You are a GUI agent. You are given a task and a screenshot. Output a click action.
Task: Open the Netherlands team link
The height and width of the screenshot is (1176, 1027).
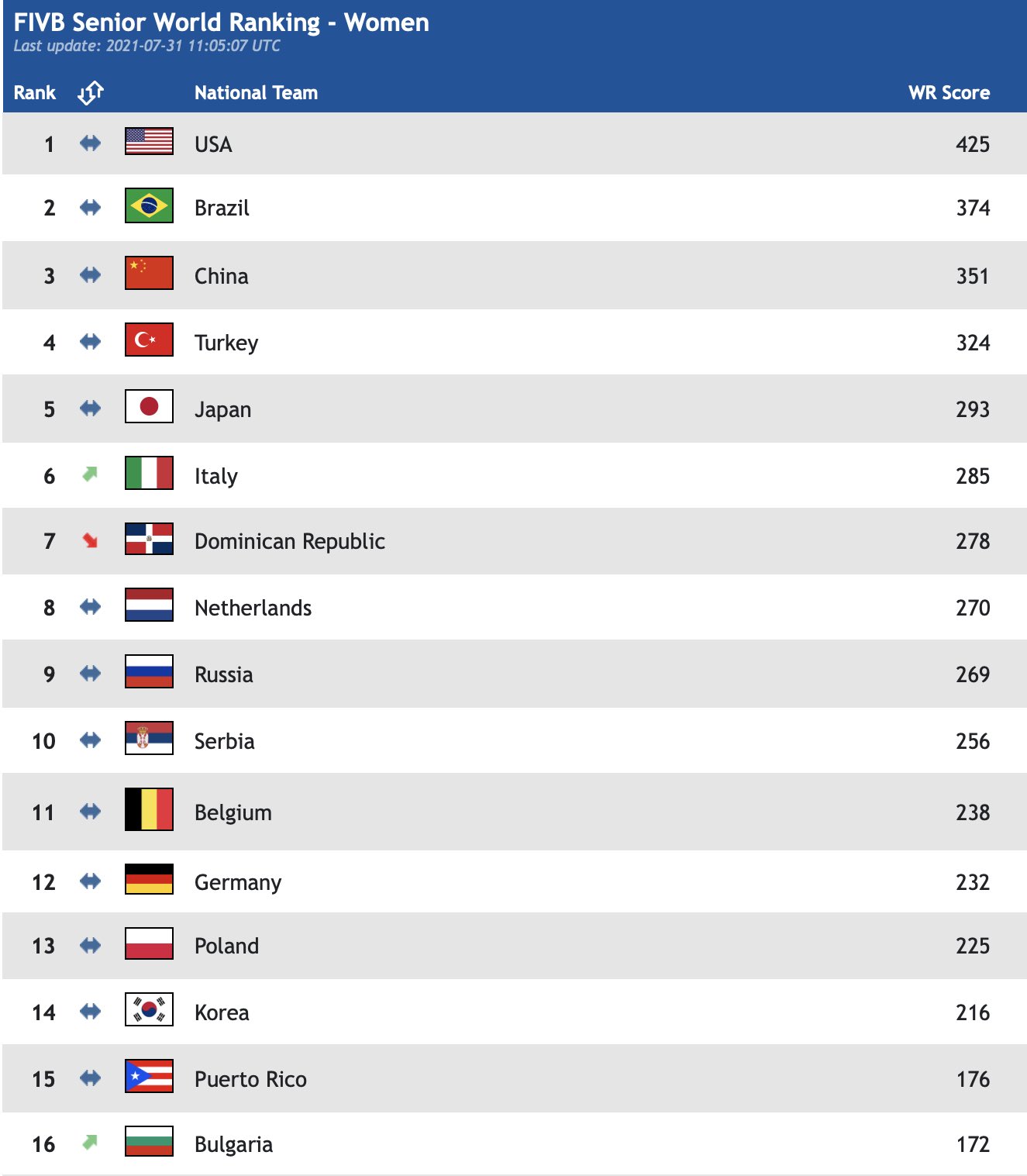coord(253,608)
